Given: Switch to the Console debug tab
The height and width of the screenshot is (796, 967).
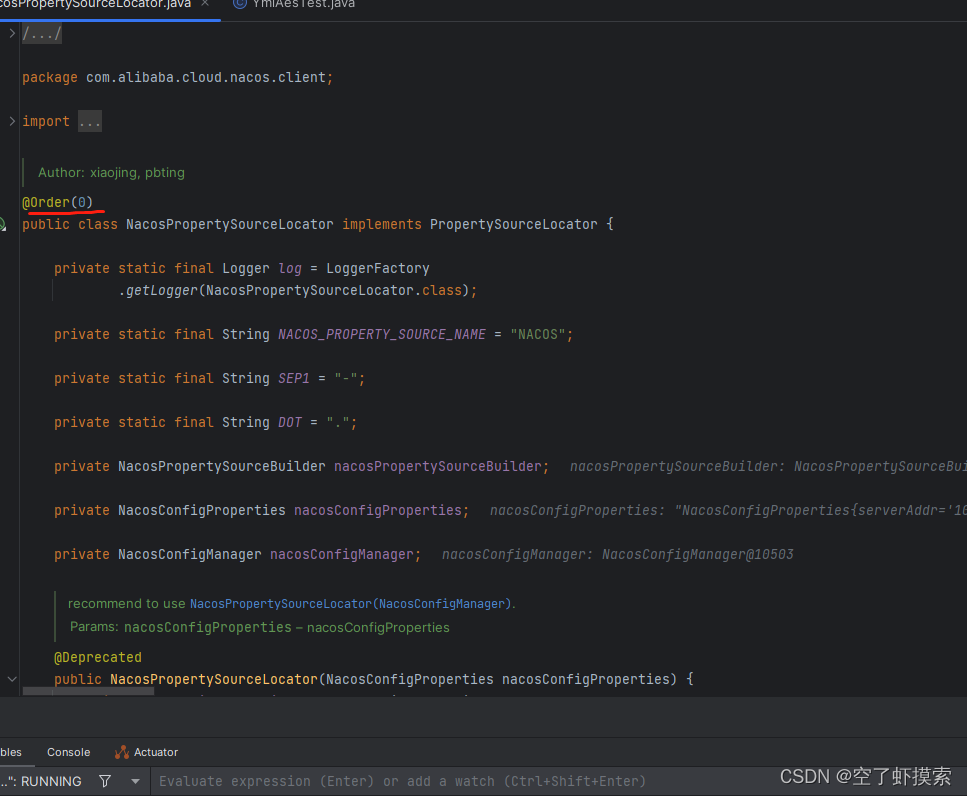Looking at the screenshot, I should point(68,752).
